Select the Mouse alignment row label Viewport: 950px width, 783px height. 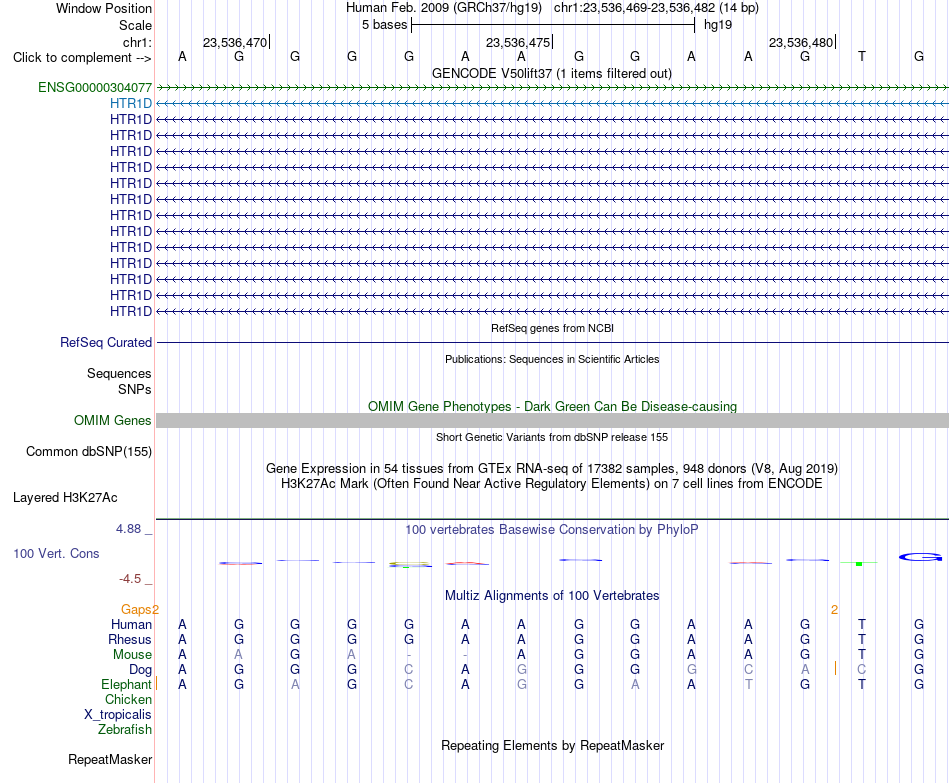(x=132, y=655)
